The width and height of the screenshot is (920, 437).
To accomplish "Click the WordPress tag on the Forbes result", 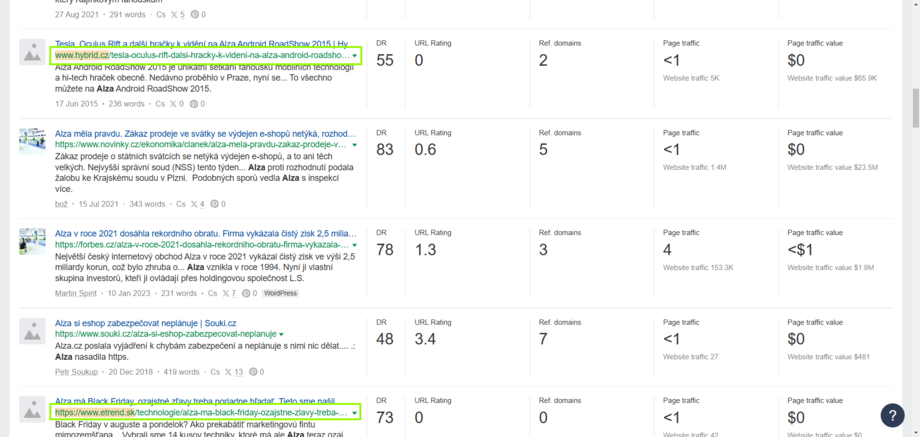I will [280, 293].
